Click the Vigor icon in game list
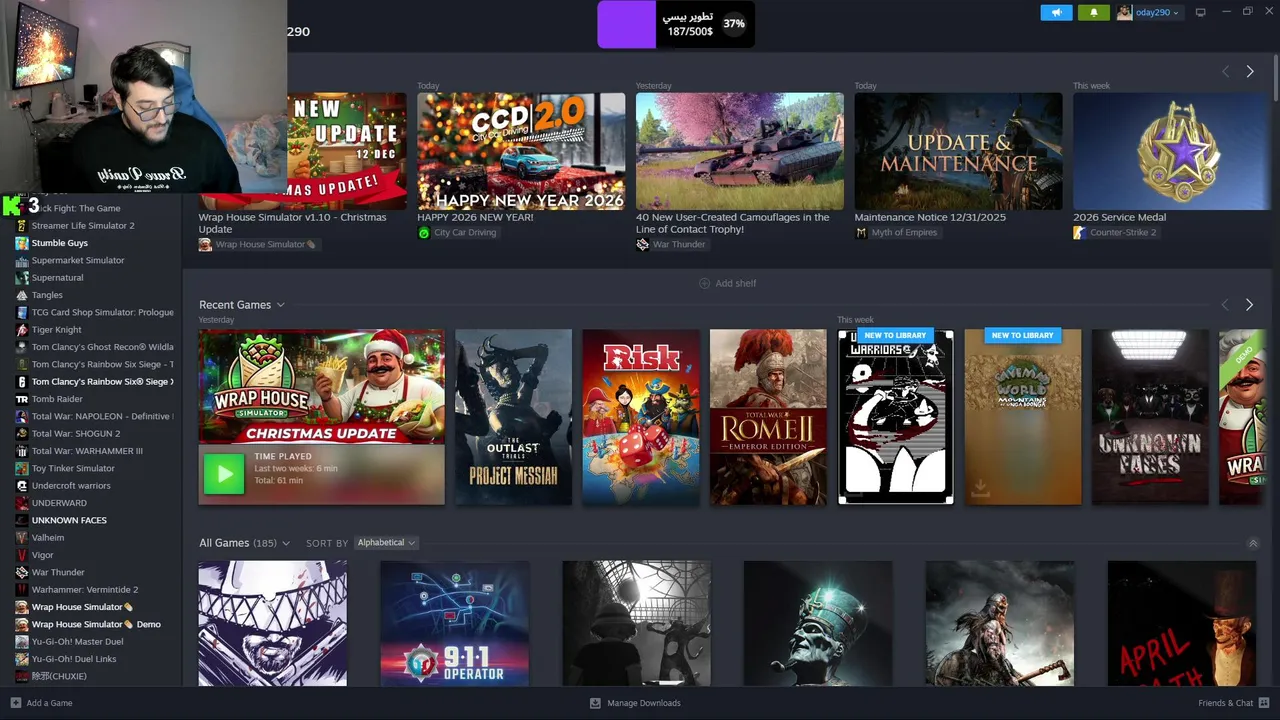 [22, 555]
